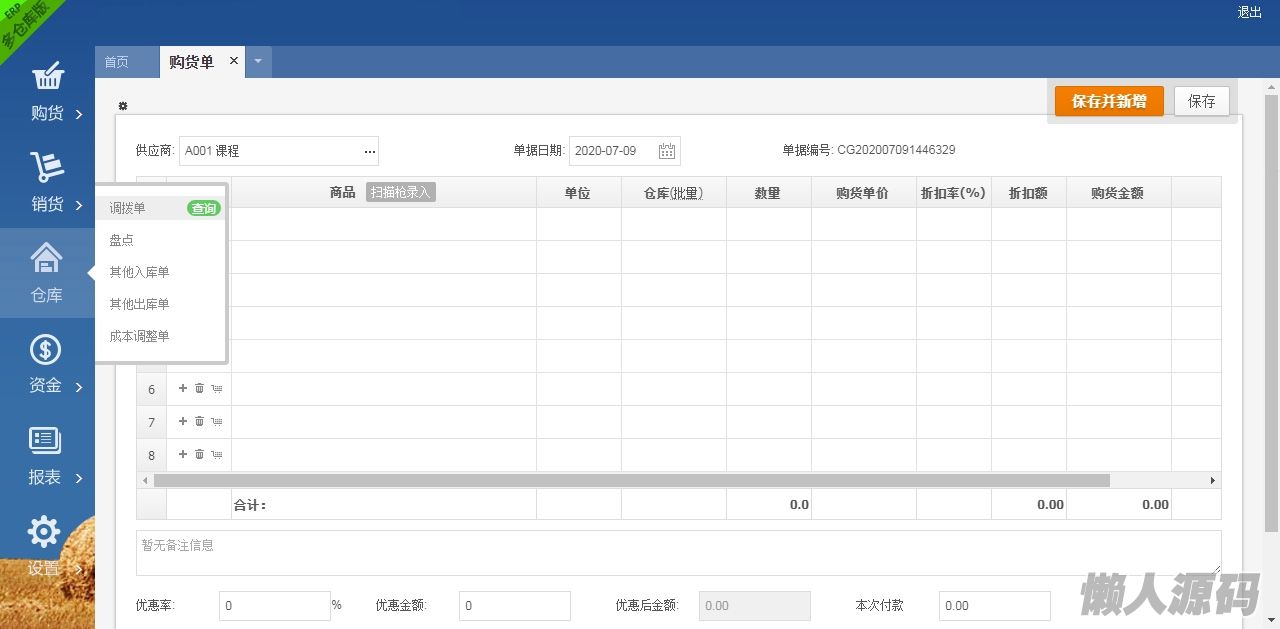Click the table's horizontal scrollbar
The height and width of the screenshot is (629, 1280).
click(x=630, y=481)
